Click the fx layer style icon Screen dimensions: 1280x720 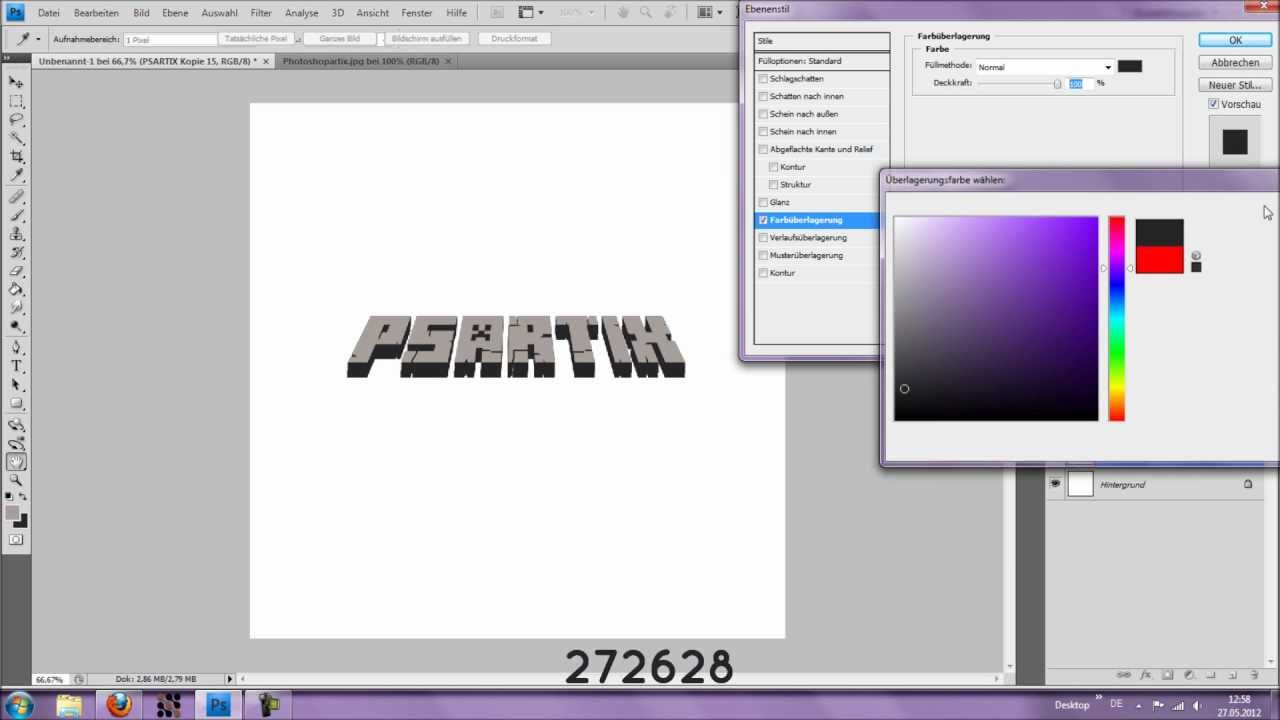pyautogui.click(x=1146, y=675)
